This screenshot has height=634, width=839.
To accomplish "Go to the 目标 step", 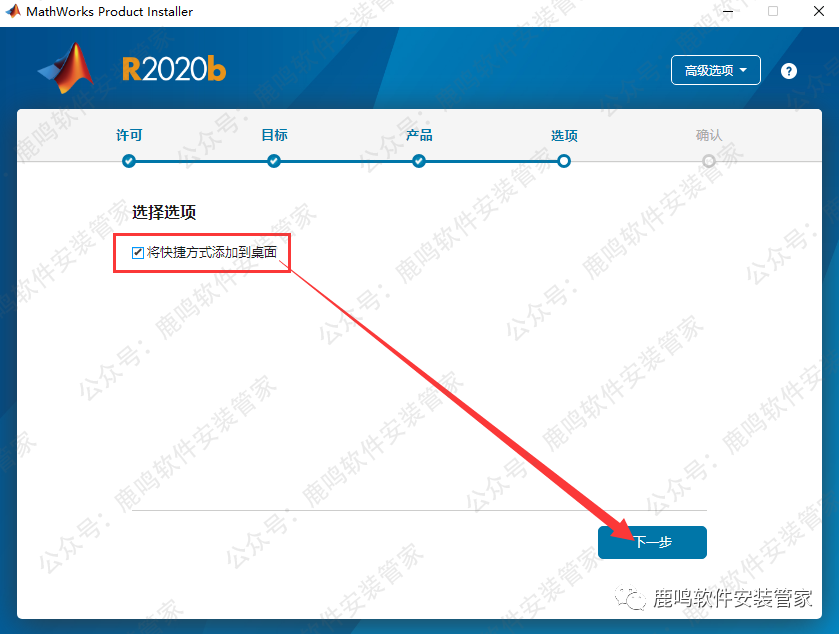I will point(274,135).
